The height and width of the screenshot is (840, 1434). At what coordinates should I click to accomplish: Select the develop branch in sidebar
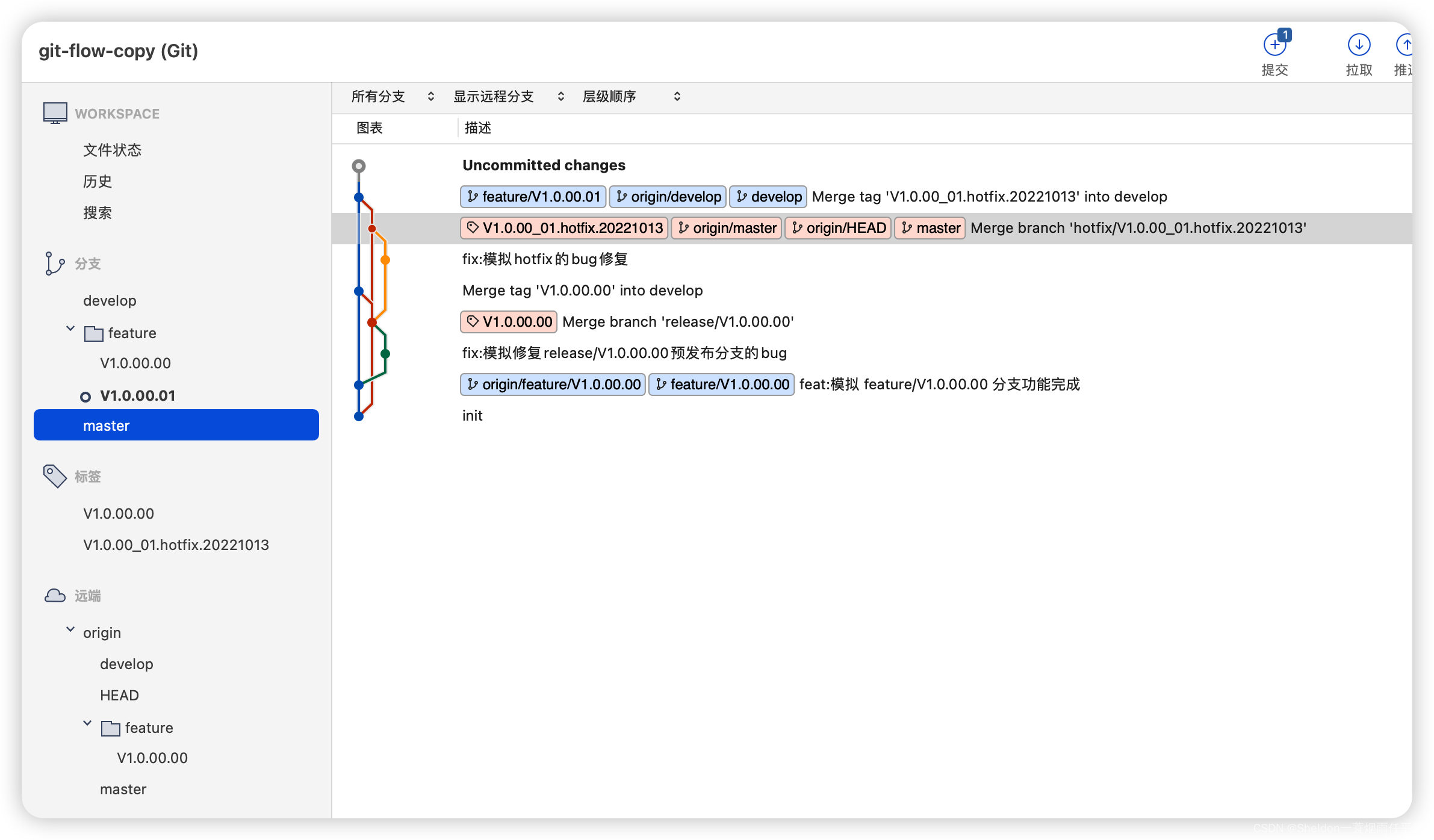[x=110, y=301]
